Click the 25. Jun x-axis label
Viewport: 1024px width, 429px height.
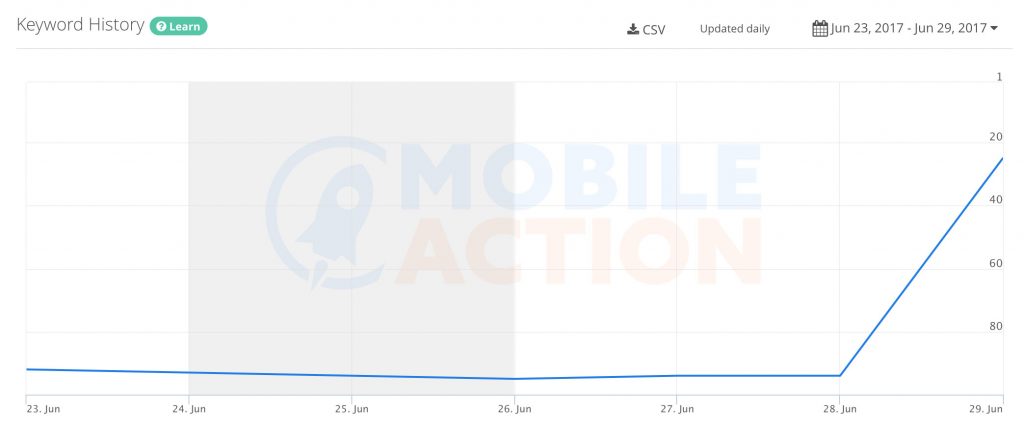coord(351,408)
